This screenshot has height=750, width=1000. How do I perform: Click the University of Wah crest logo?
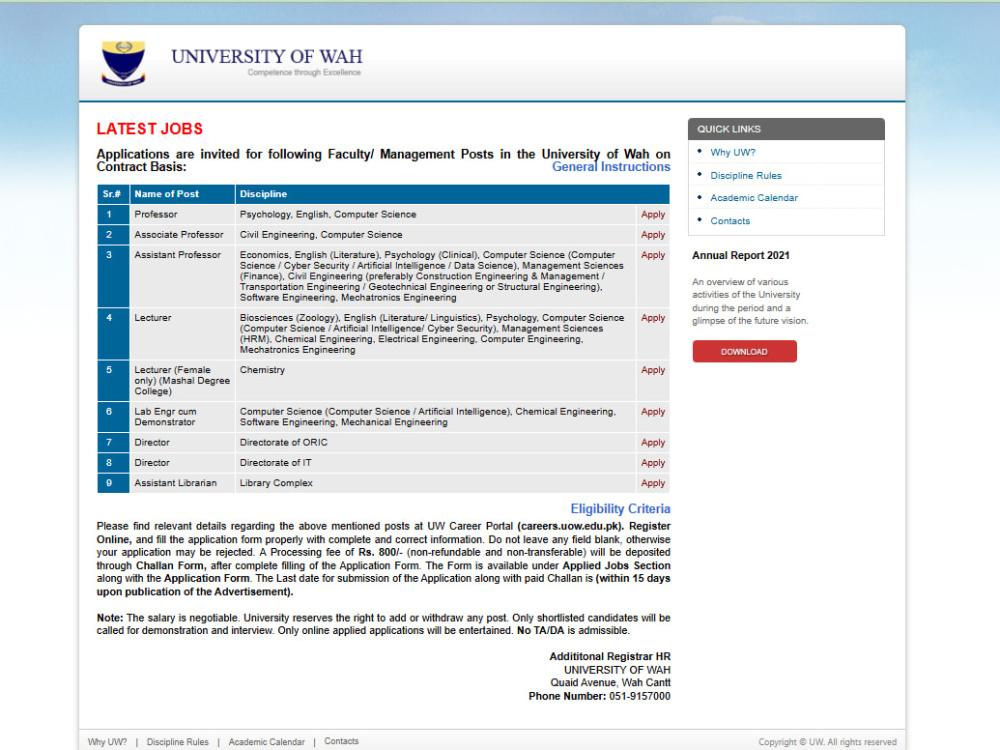click(x=123, y=63)
